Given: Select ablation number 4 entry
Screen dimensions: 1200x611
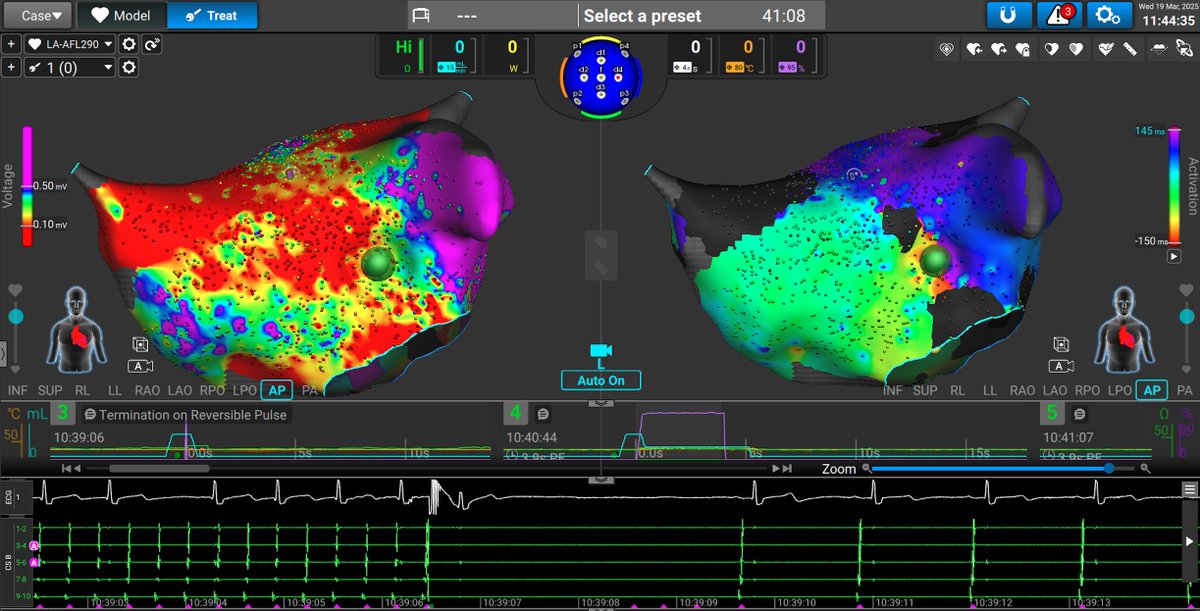Looking at the screenshot, I should click(516, 413).
